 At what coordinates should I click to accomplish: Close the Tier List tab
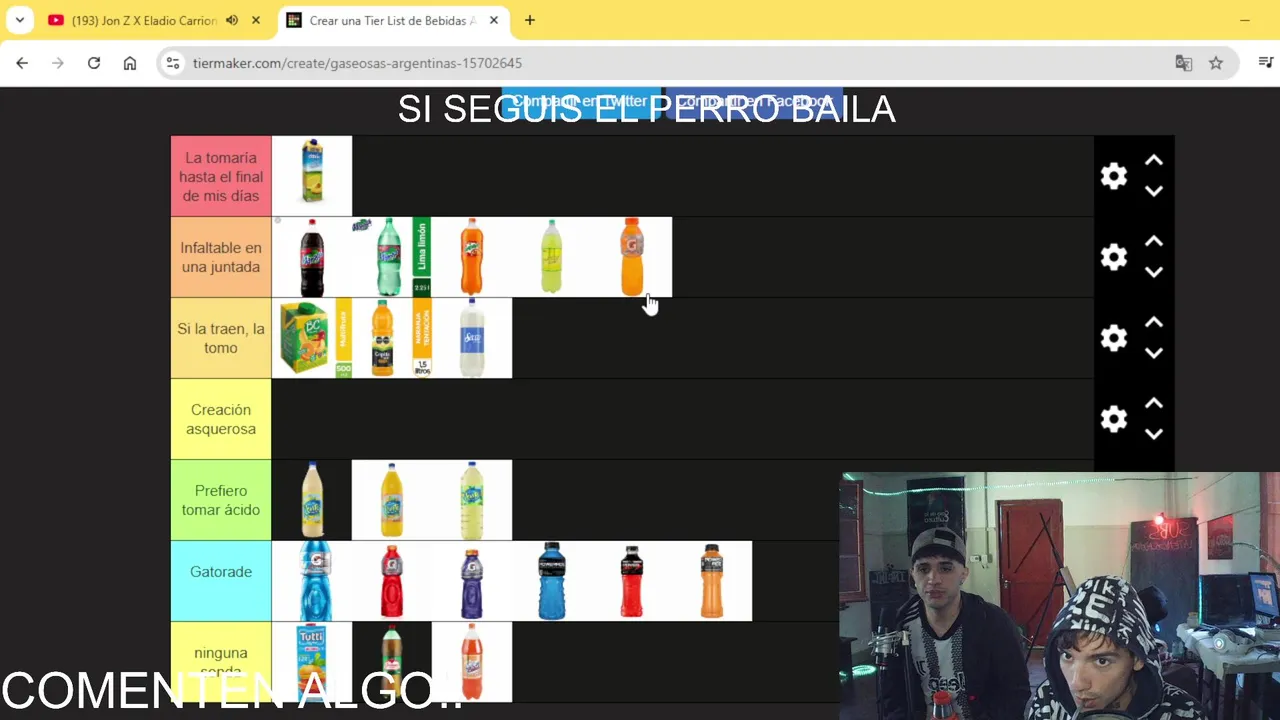pyautogui.click(x=494, y=20)
